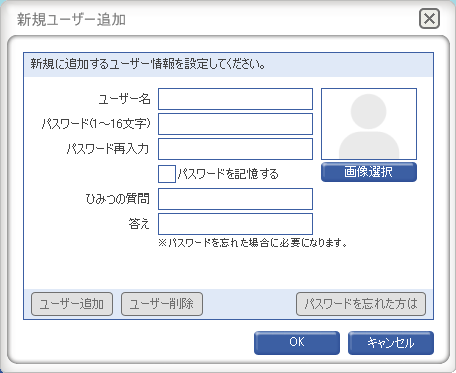The width and height of the screenshot is (456, 373).
Task: Enable the パスワードを記憶する checkbox
Action: pos(167,174)
